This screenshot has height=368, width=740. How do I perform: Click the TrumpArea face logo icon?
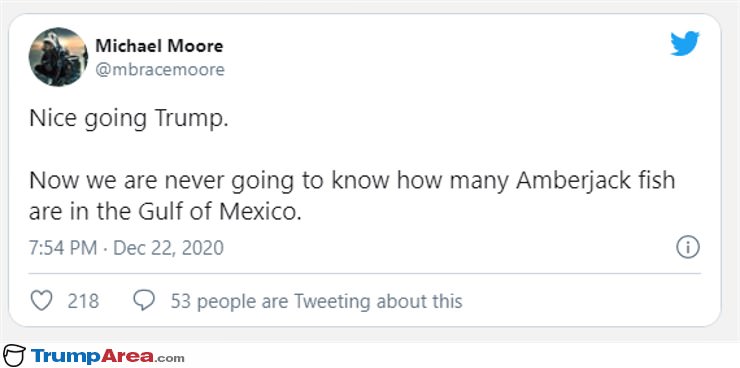14,356
